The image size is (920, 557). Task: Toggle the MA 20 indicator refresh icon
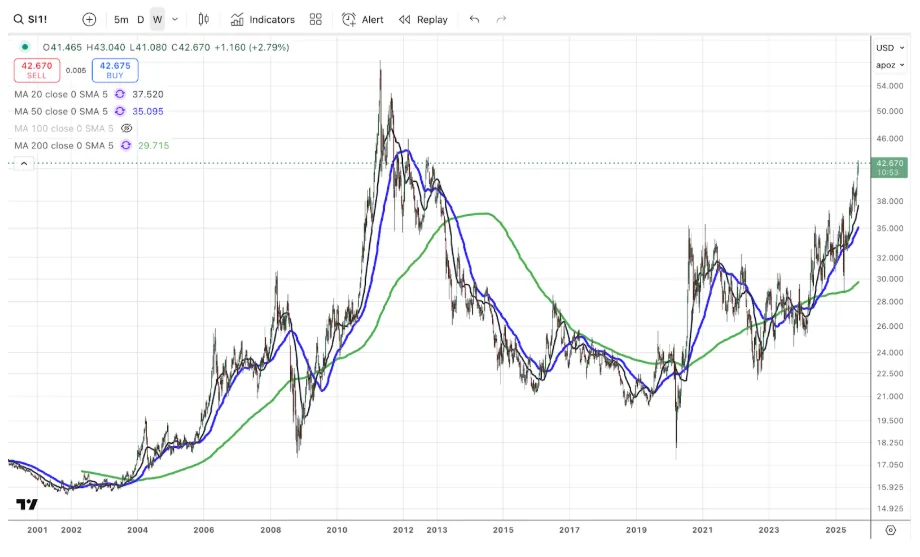point(120,94)
